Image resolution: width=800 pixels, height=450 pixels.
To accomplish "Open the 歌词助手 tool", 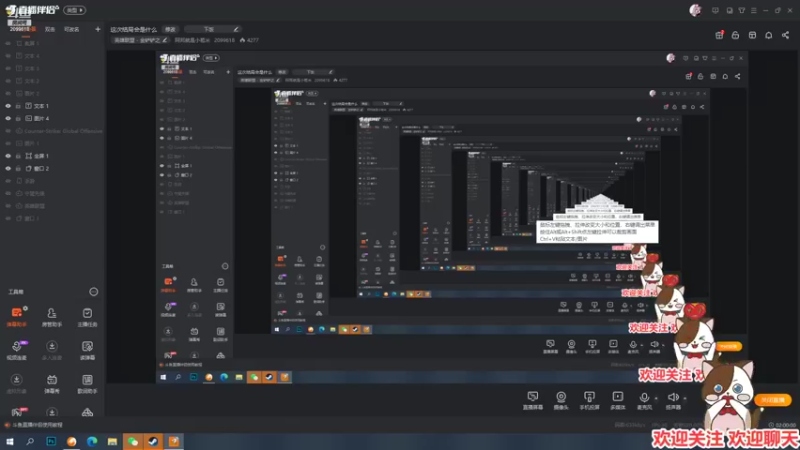I will (x=87, y=383).
